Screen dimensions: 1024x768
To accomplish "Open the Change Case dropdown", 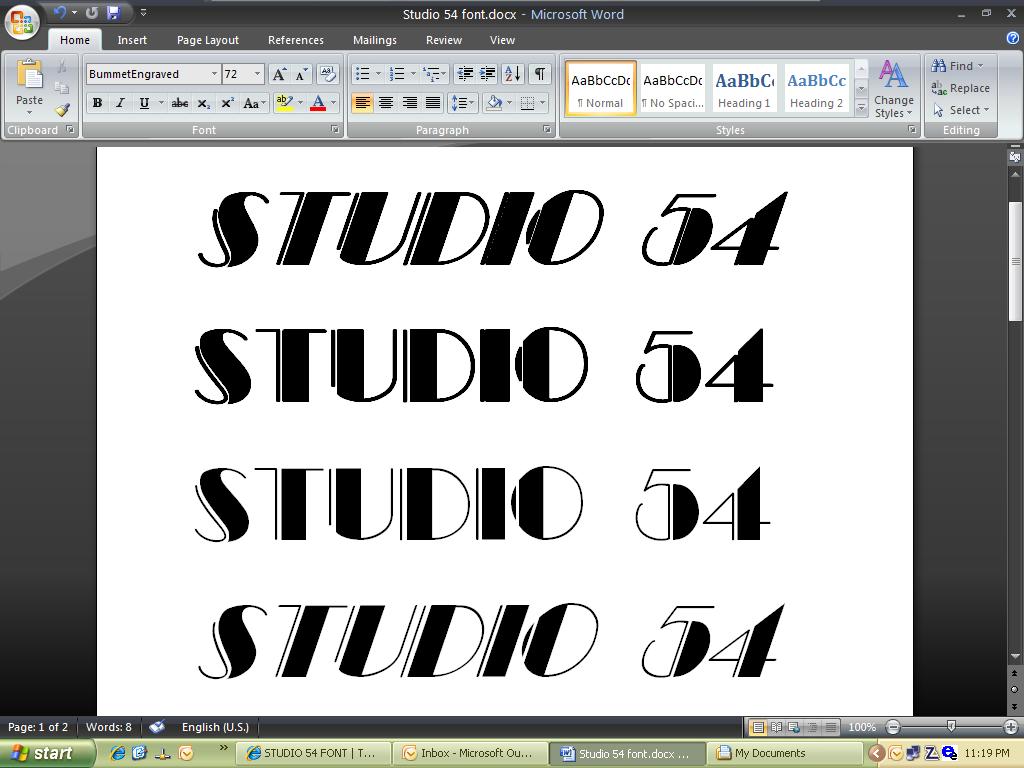I will pos(254,103).
